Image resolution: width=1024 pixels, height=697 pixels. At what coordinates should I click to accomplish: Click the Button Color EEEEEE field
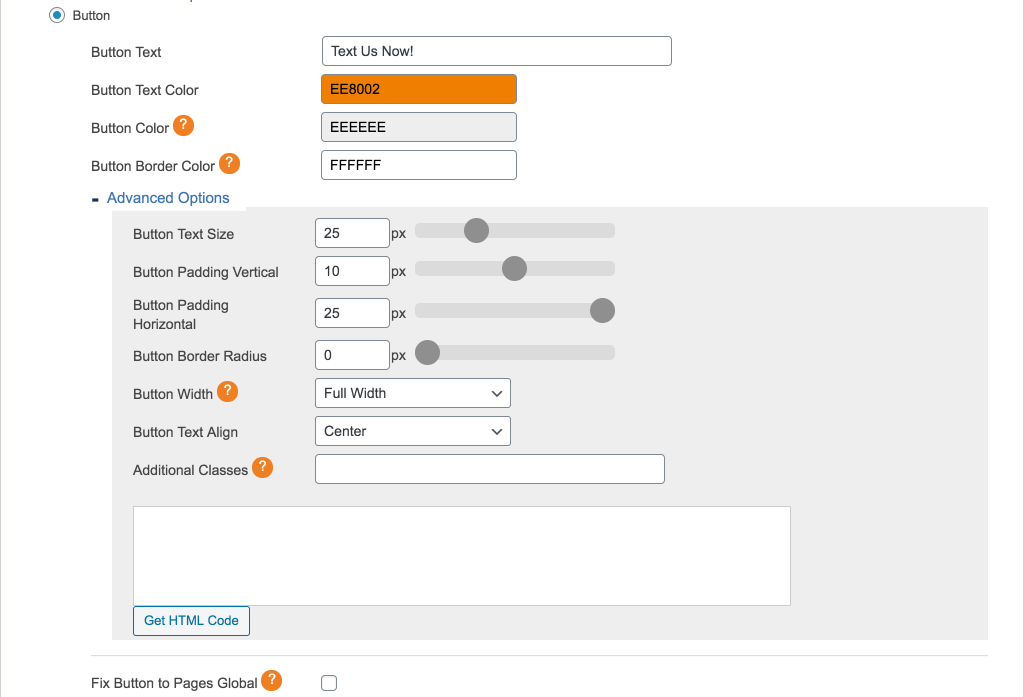coord(418,127)
